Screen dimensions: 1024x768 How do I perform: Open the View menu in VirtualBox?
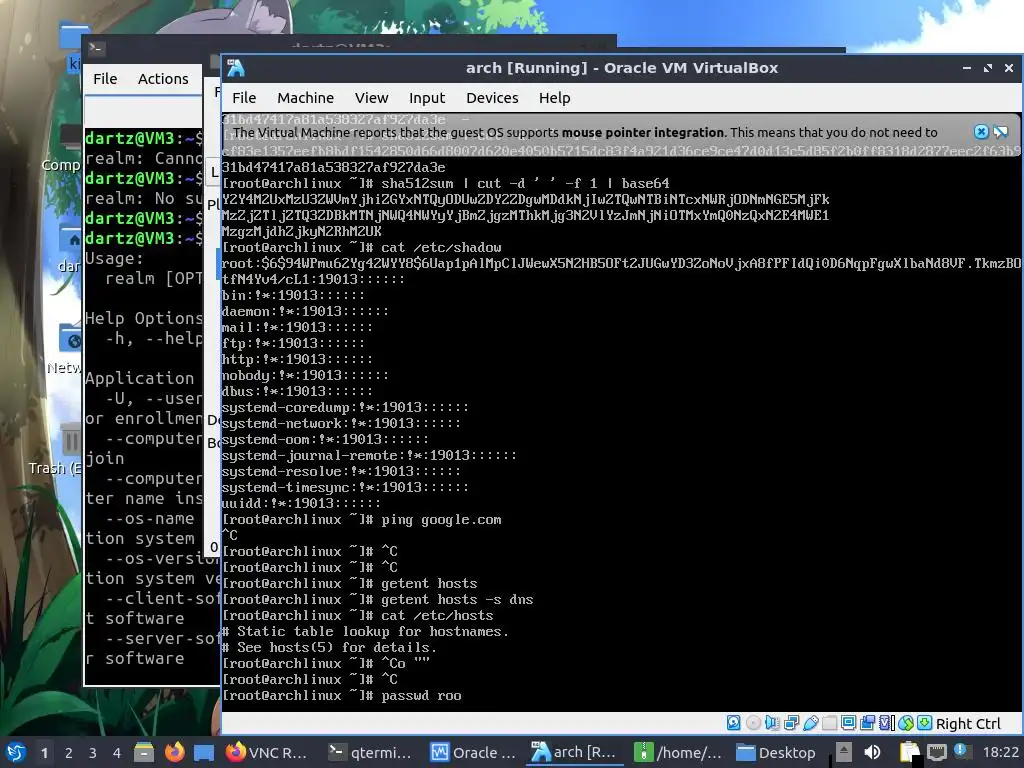pos(372,98)
